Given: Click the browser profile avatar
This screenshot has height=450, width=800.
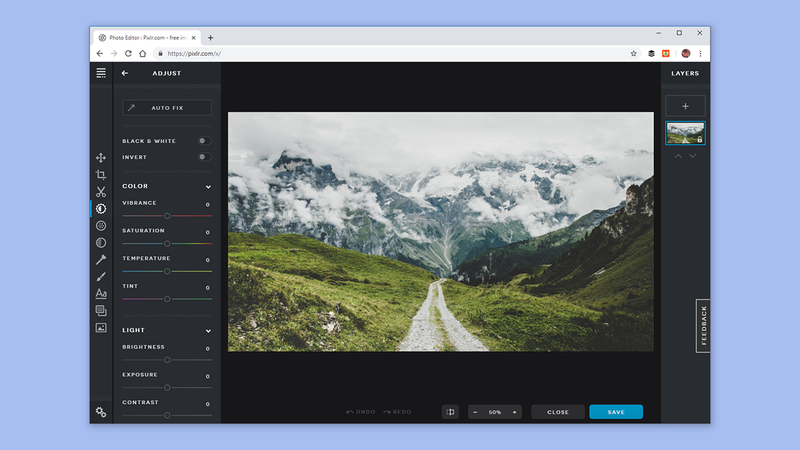Looking at the screenshot, I should [x=686, y=53].
